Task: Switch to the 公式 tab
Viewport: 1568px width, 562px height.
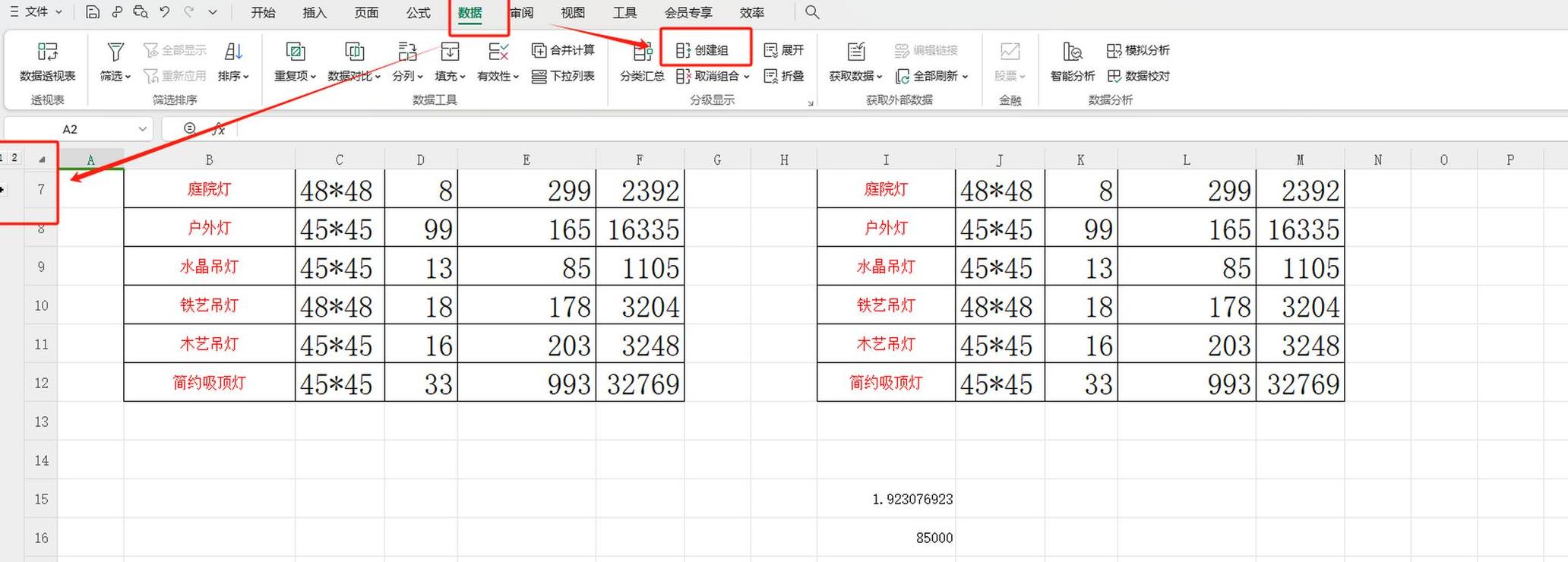Action: click(x=418, y=13)
